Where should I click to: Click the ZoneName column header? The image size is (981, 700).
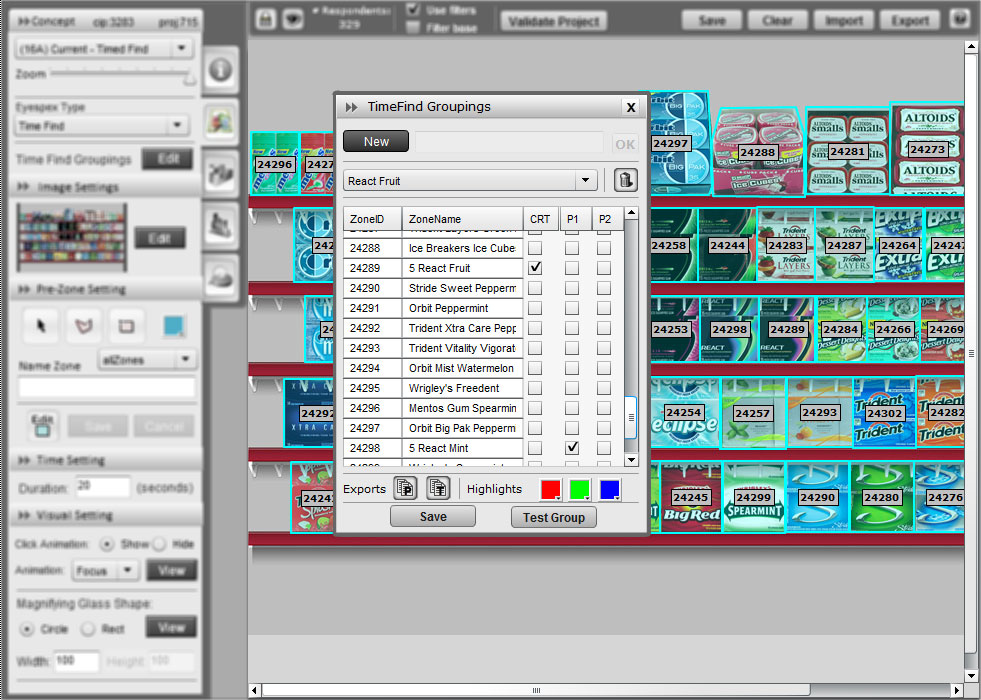pos(462,219)
